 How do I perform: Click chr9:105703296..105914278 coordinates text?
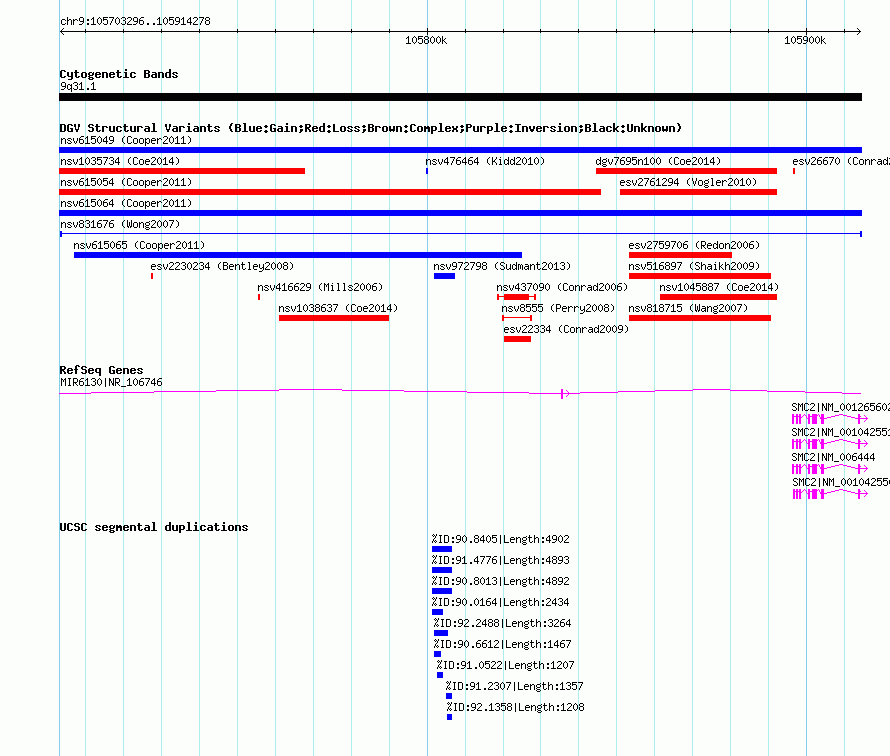pos(135,22)
